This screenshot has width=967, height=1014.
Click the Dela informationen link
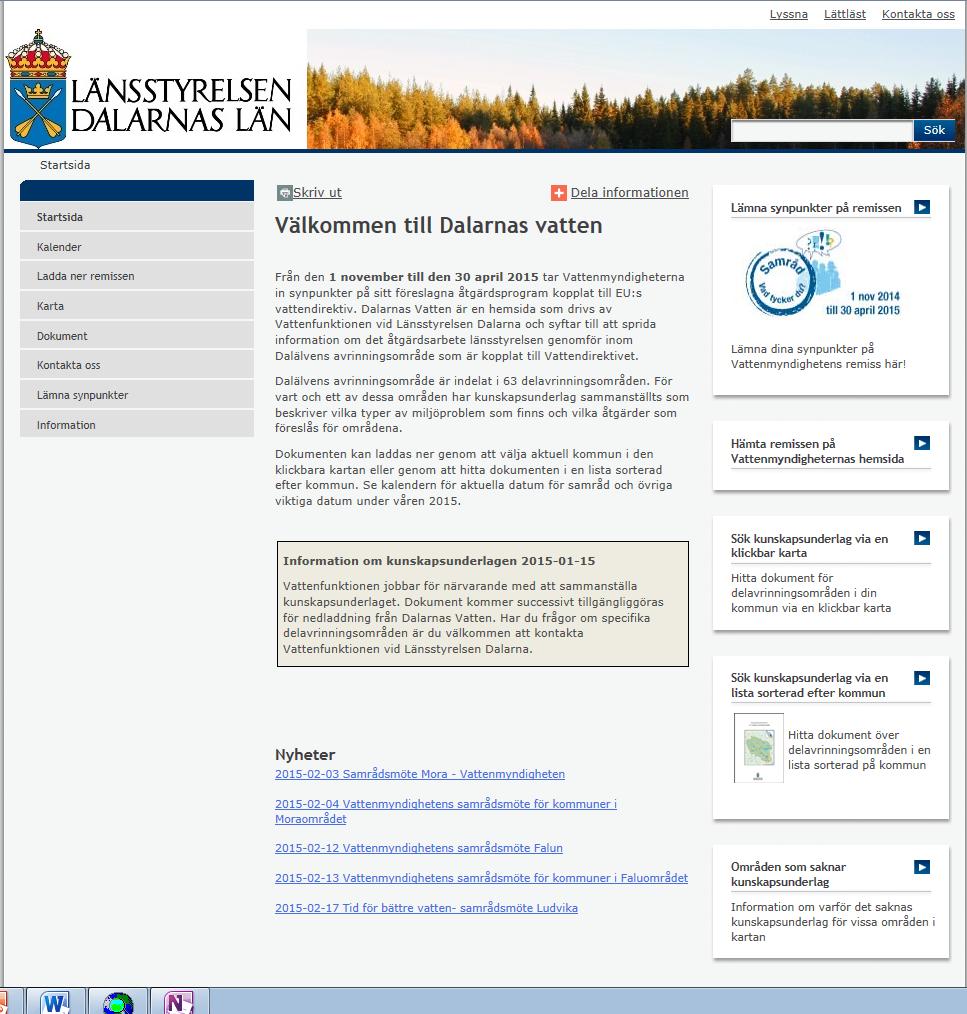pos(629,193)
